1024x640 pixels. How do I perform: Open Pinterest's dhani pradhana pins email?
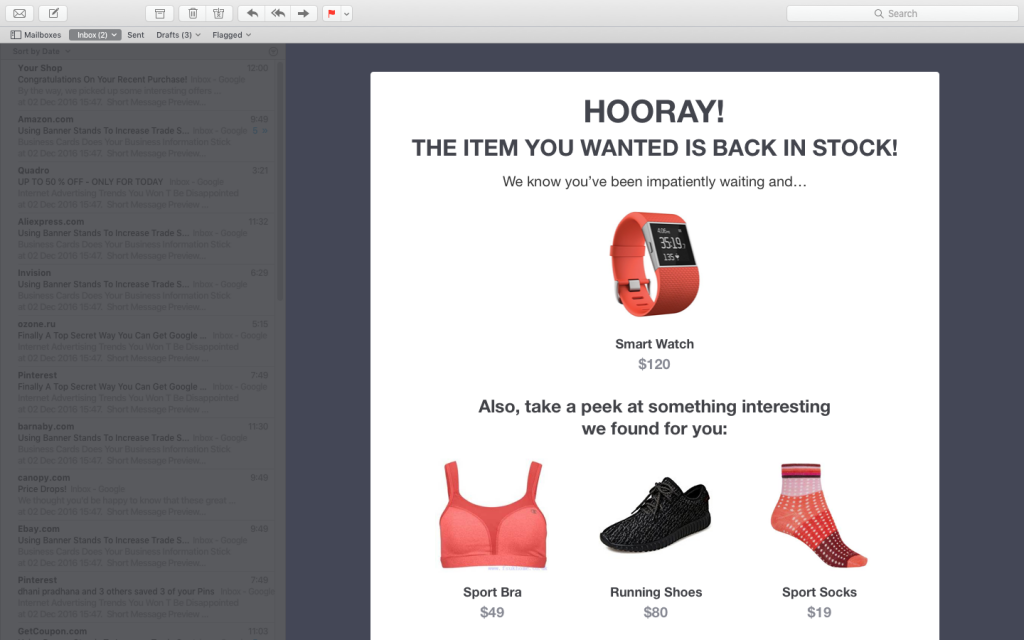coord(142,597)
